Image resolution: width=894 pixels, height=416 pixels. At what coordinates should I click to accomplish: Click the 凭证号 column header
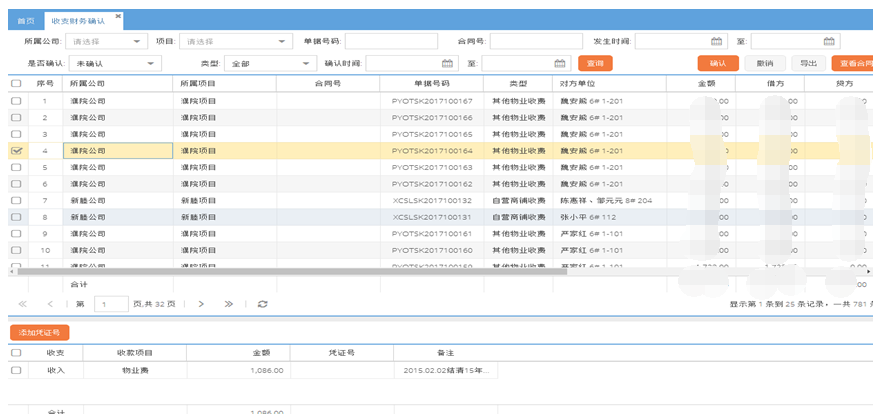tap(342, 353)
